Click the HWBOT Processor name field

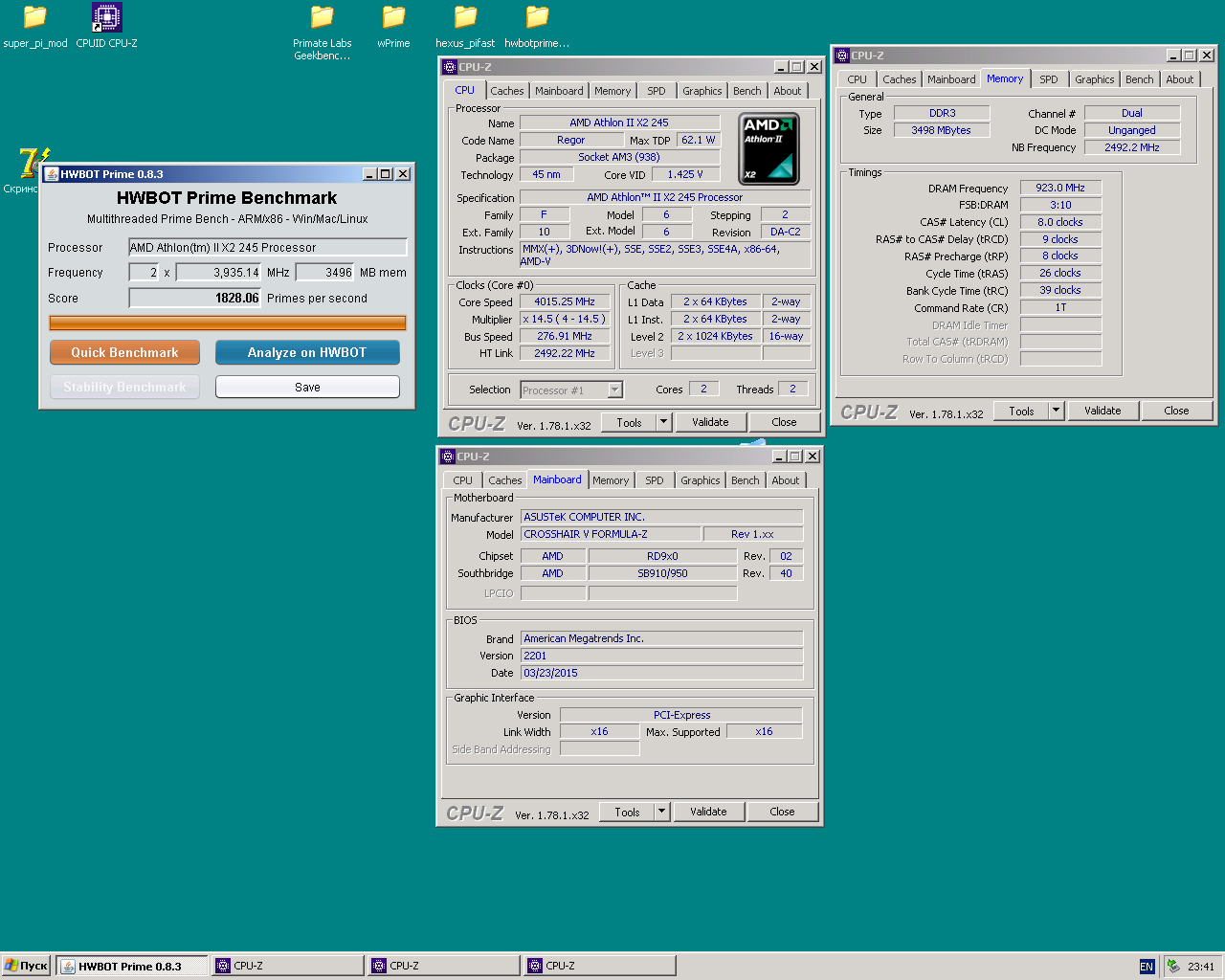coord(268,248)
